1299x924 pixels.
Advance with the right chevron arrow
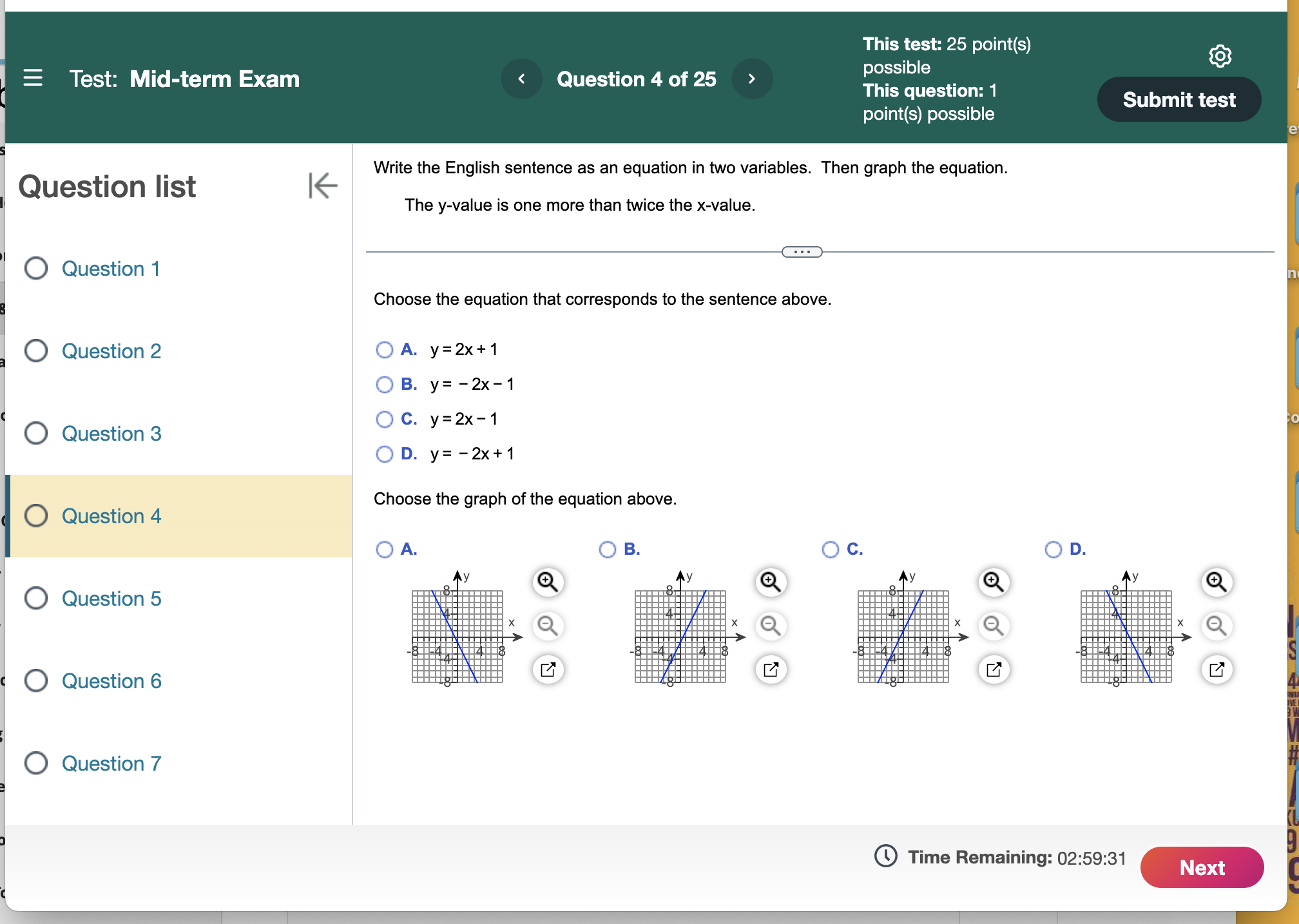(x=752, y=79)
